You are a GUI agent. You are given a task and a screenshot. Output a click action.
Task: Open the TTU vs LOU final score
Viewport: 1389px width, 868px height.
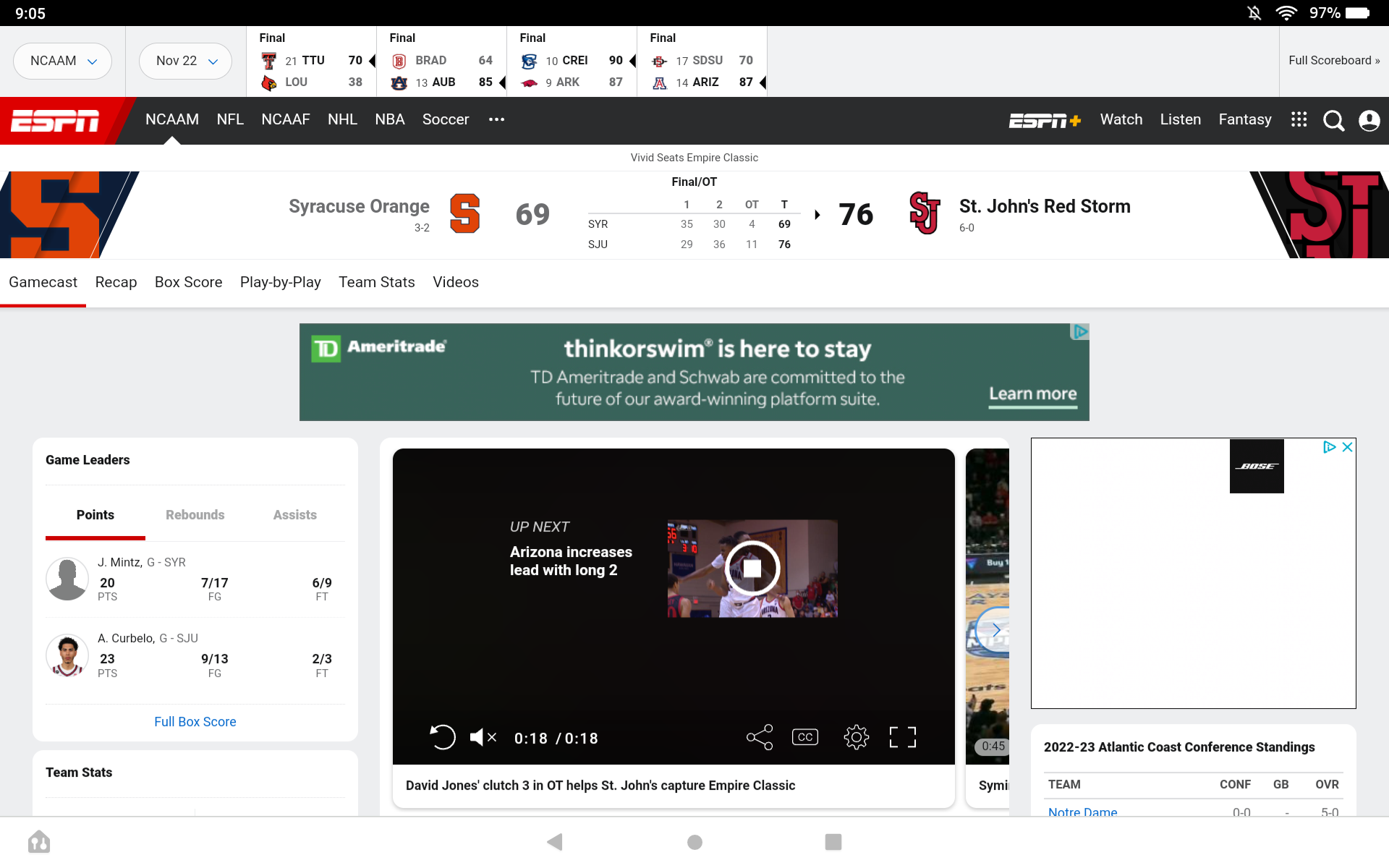[x=312, y=61]
